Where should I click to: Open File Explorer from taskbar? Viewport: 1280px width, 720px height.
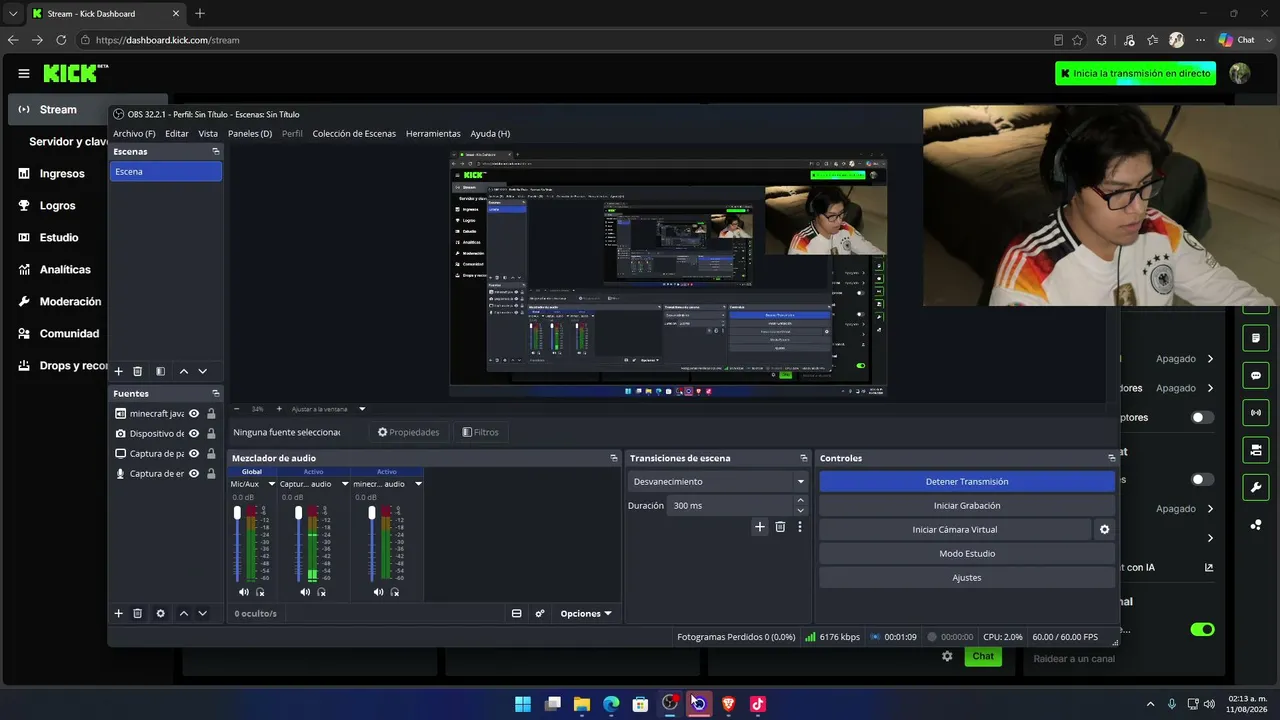(x=582, y=704)
